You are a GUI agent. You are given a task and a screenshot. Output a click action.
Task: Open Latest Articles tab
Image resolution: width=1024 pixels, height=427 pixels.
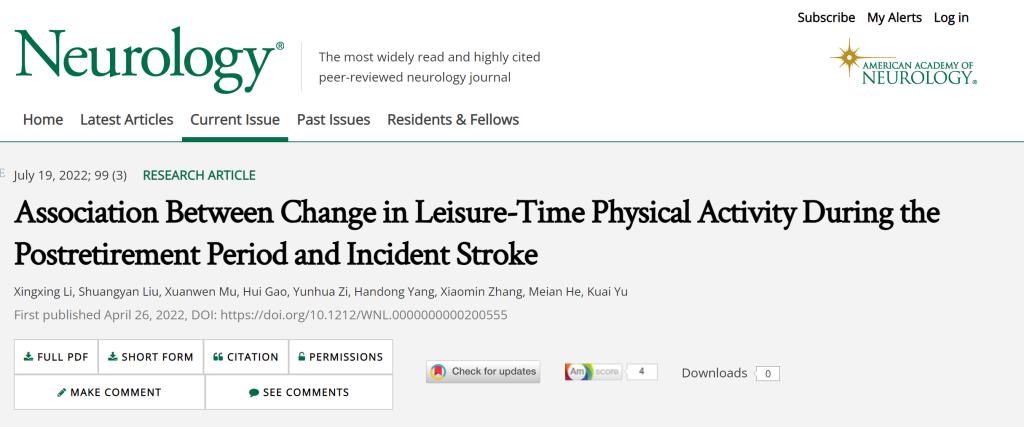(x=127, y=120)
